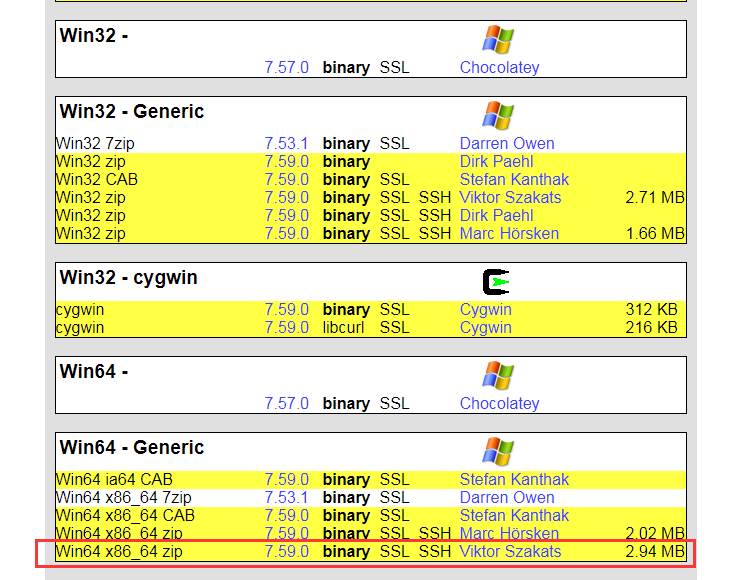The height and width of the screenshot is (580, 742).
Task: Click Darren Owen in the Win32 7zip row
Action: 506,144
